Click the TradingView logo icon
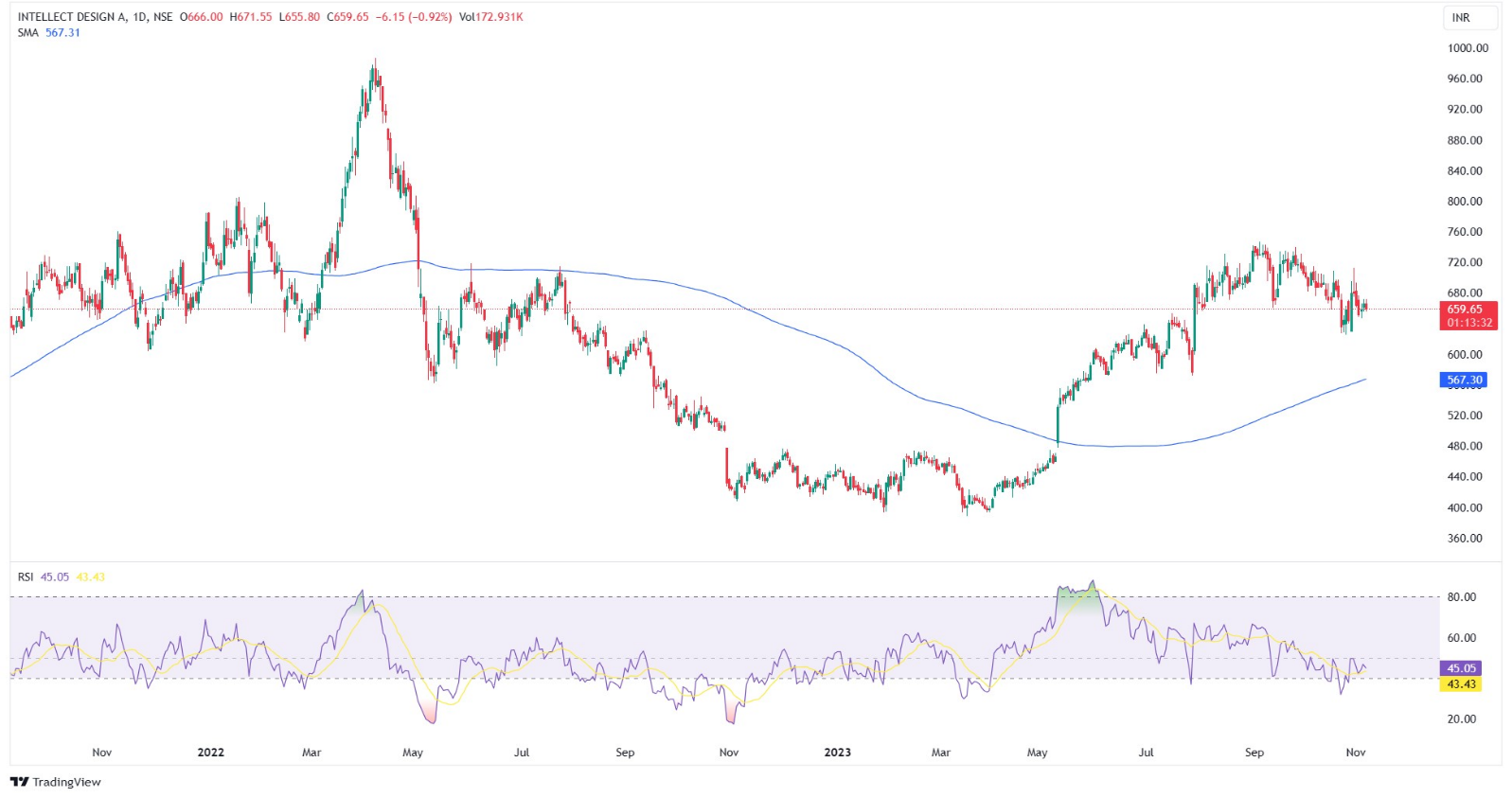This screenshot has height=798, width=1512. pyautogui.click(x=19, y=782)
